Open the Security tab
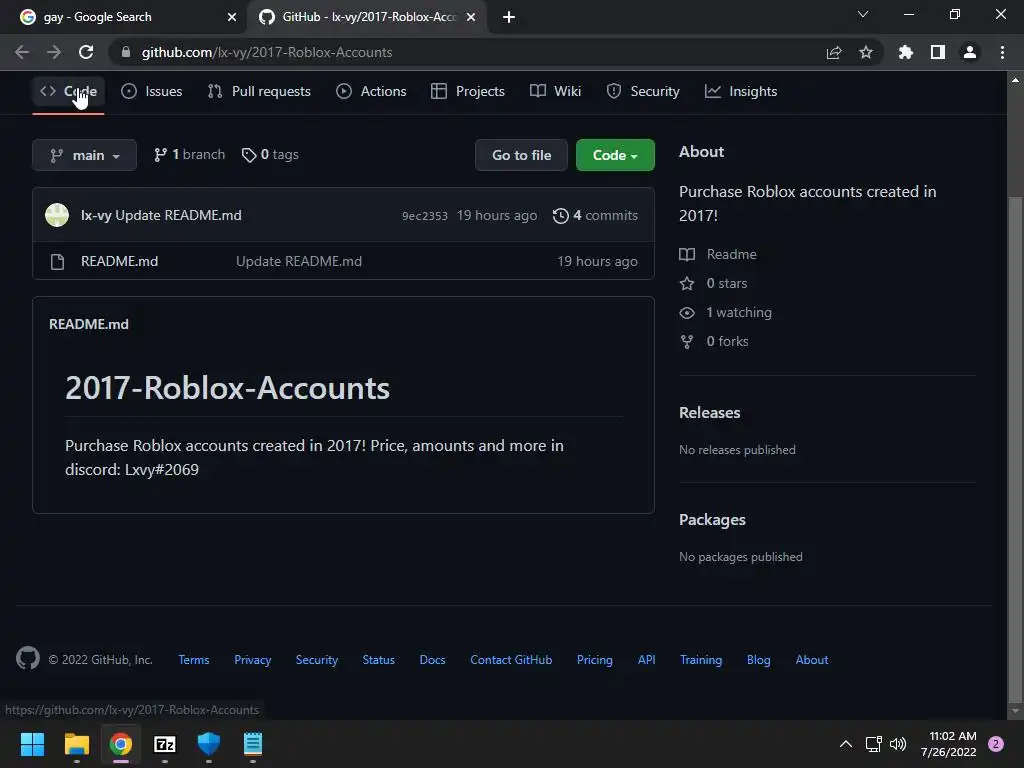 click(x=643, y=91)
